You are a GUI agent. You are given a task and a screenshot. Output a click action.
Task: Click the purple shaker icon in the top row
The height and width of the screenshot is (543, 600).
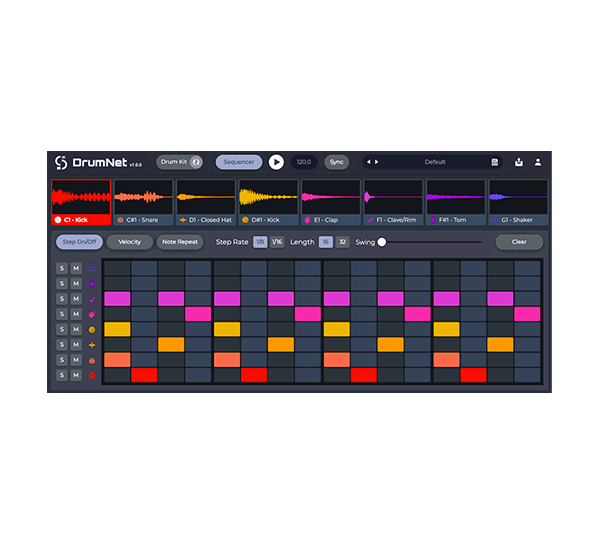pos(92,268)
